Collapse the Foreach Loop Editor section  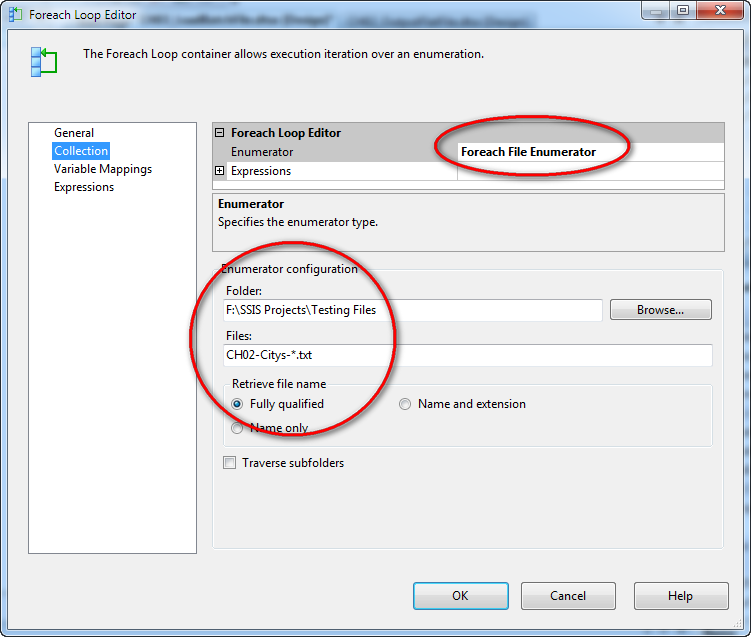[x=219, y=133]
